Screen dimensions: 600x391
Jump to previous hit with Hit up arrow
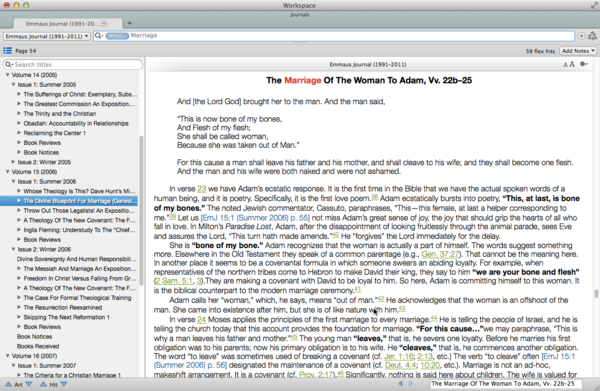point(43,384)
